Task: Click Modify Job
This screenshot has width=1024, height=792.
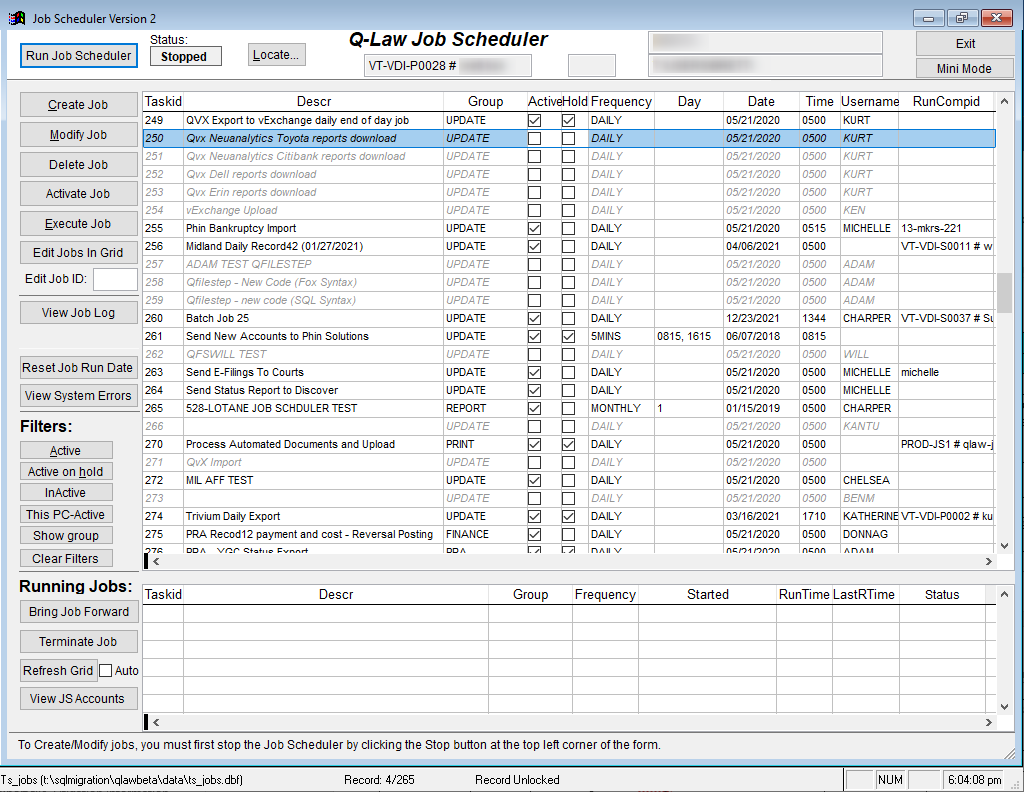Action: 78,135
